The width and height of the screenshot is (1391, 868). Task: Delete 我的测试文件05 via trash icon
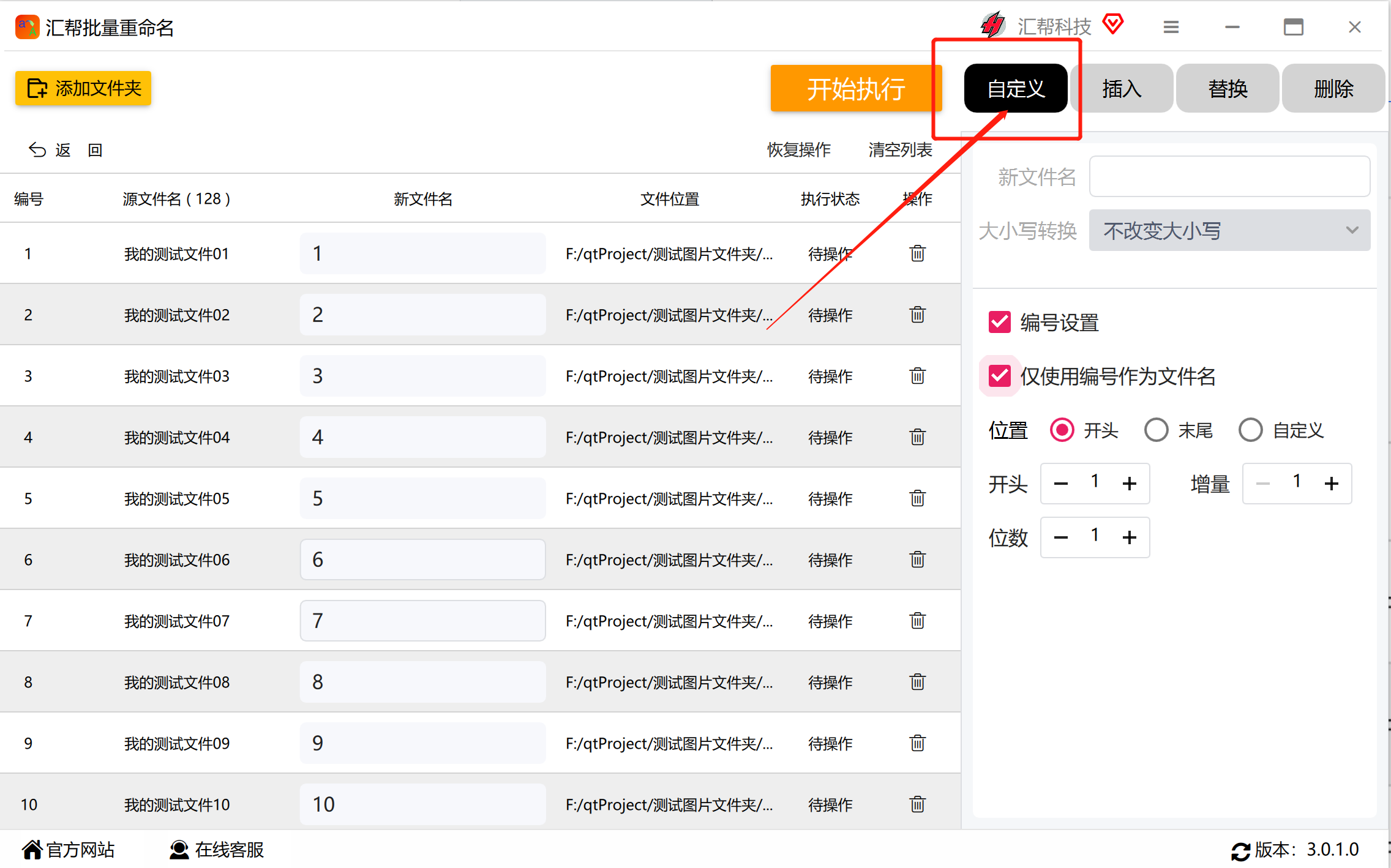(x=917, y=498)
